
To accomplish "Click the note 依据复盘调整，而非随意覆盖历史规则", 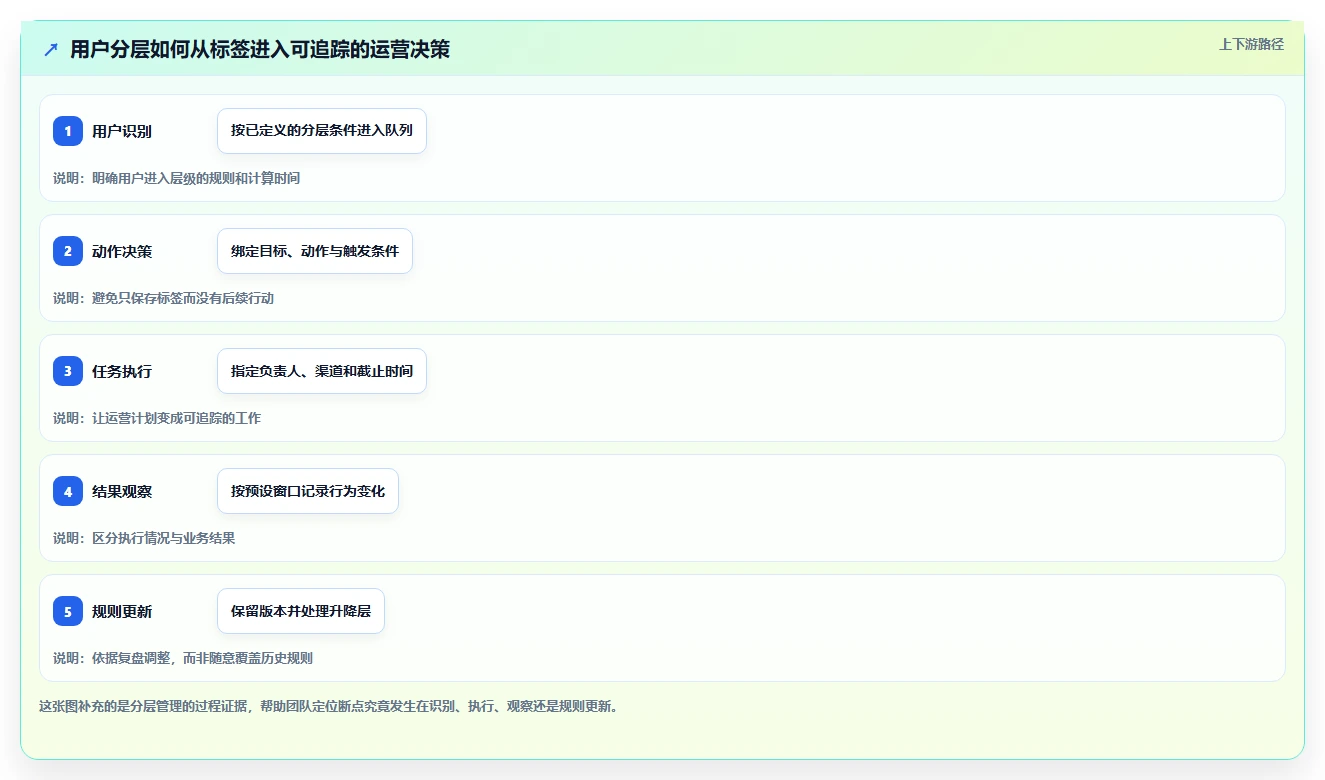I will (202, 658).
